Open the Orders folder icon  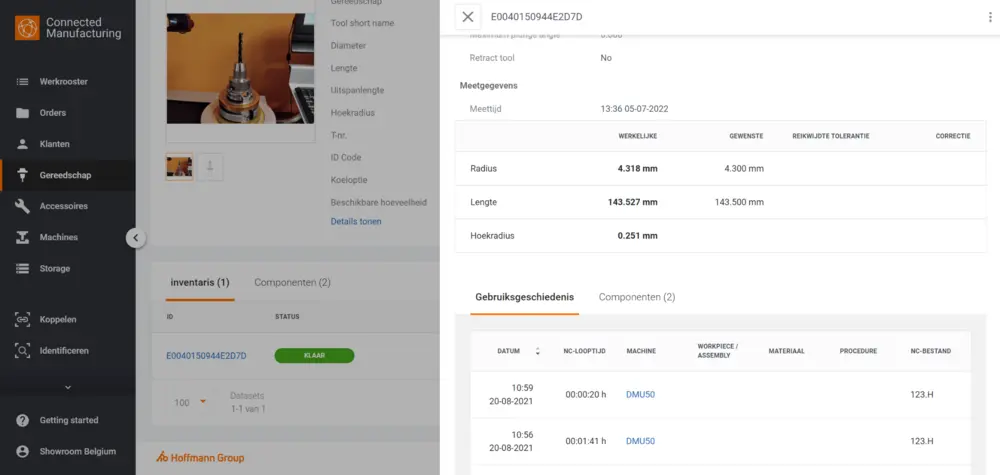tap(22, 113)
